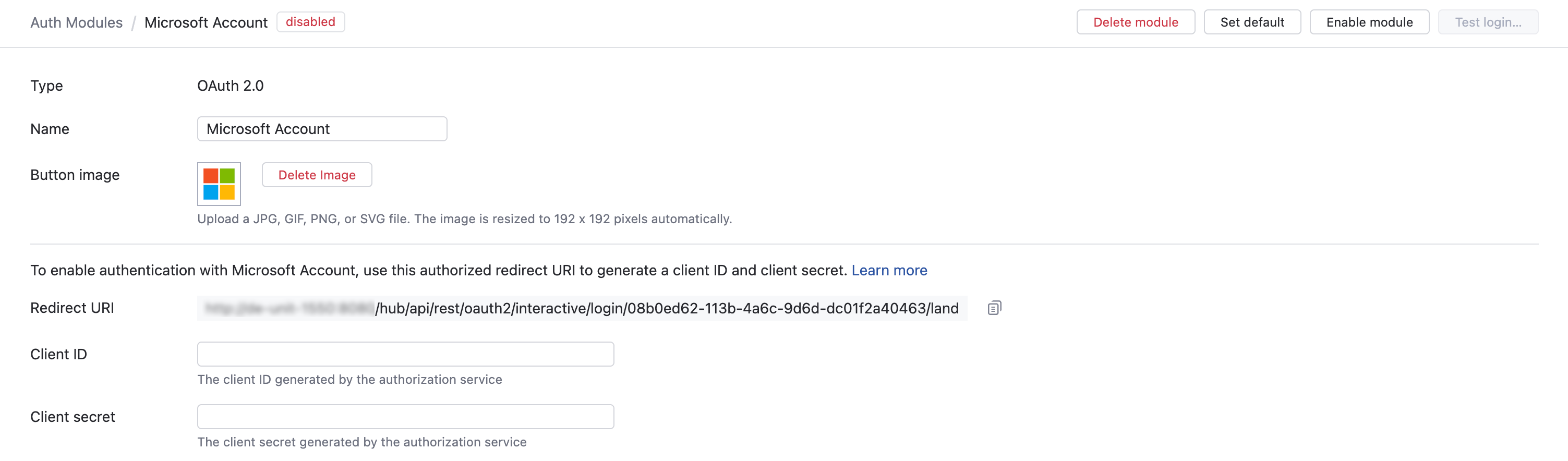The height and width of the screenshot is (461, 1568).
Task: Select the Name input field
Action: [321, 128]
